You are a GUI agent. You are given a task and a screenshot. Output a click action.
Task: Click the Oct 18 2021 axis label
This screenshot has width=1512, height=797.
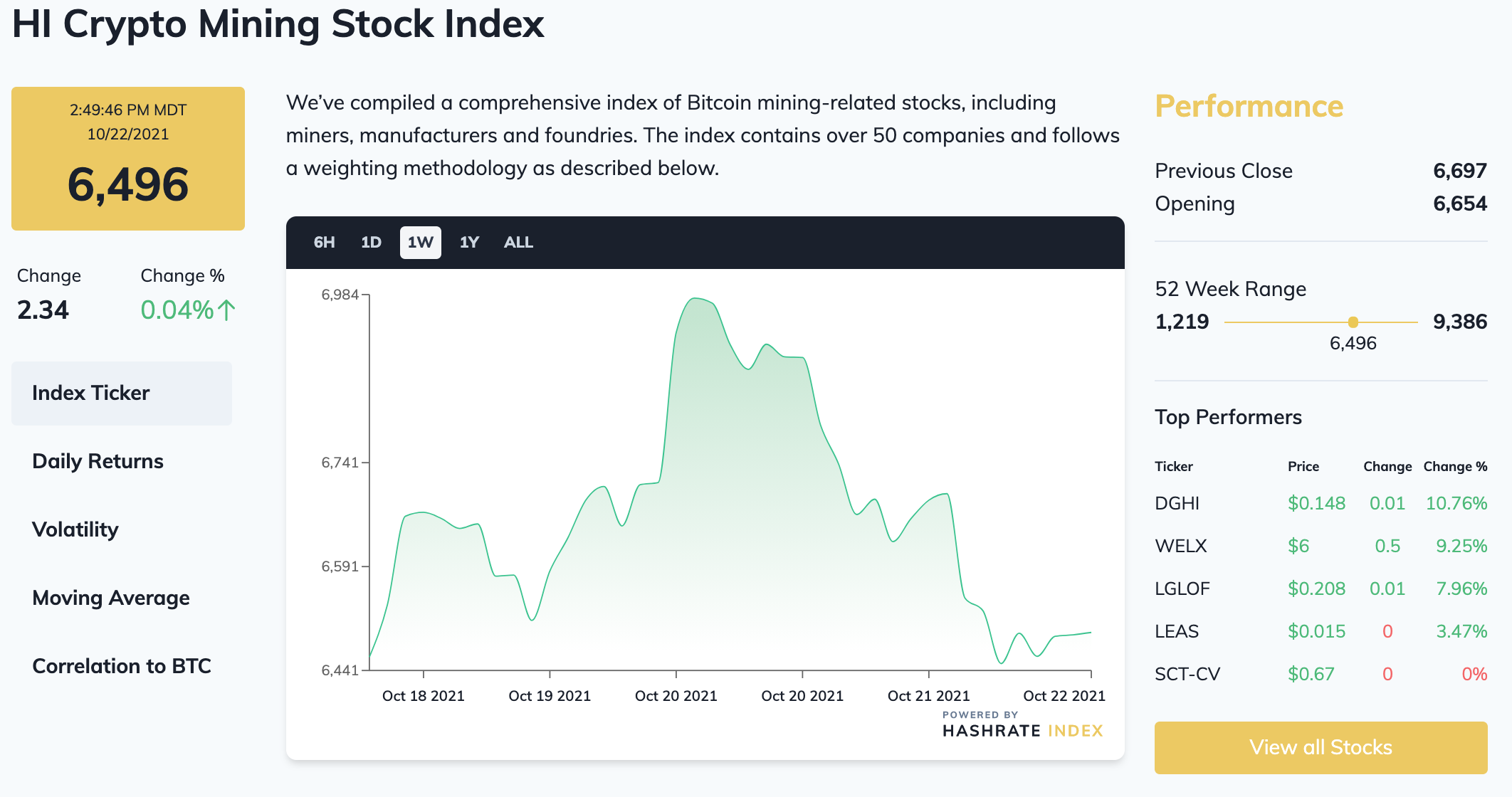point(423,696)
